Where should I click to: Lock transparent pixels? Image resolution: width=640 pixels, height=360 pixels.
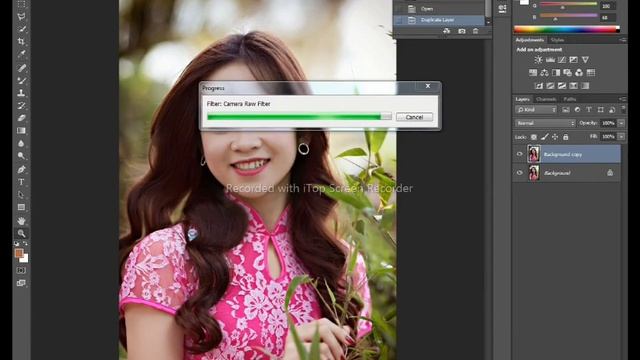point(534,137)
